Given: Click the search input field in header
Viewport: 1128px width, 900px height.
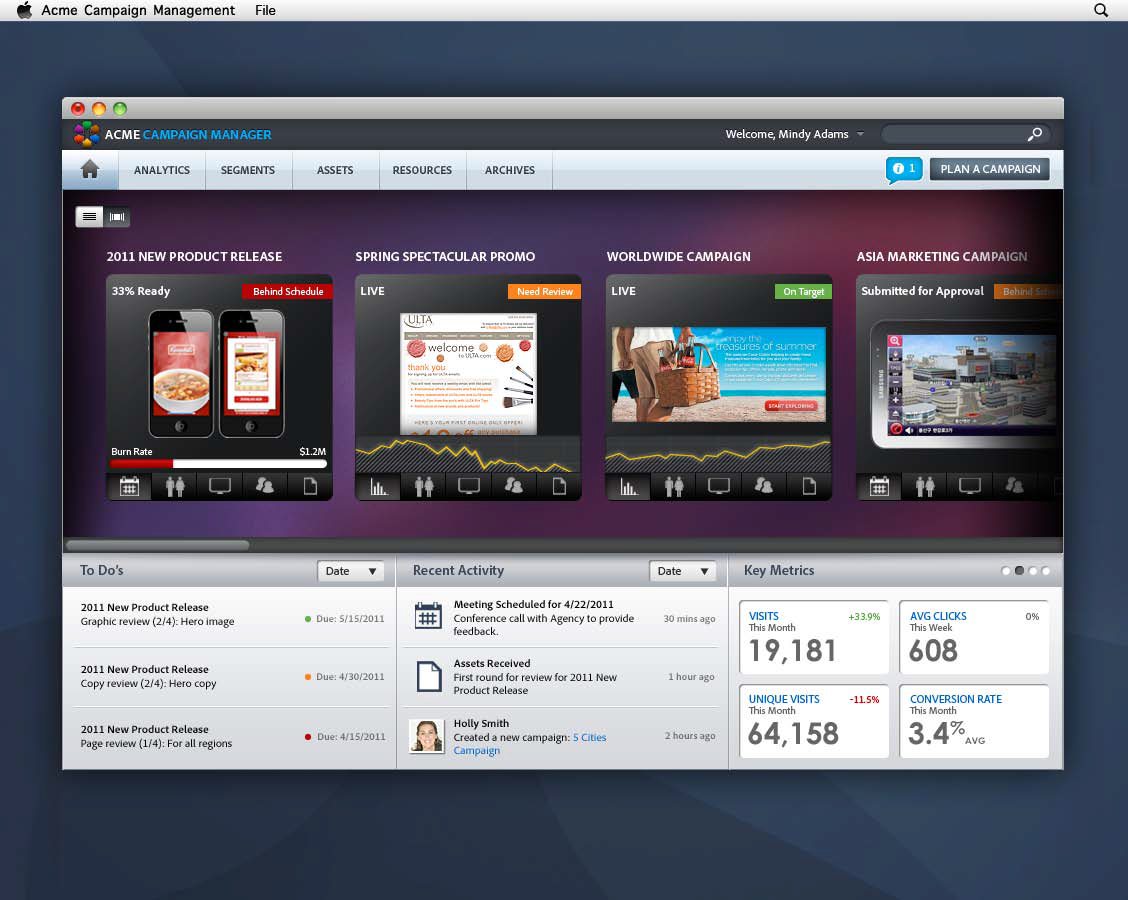Looking at the screenshot, I should click(965, 135).
